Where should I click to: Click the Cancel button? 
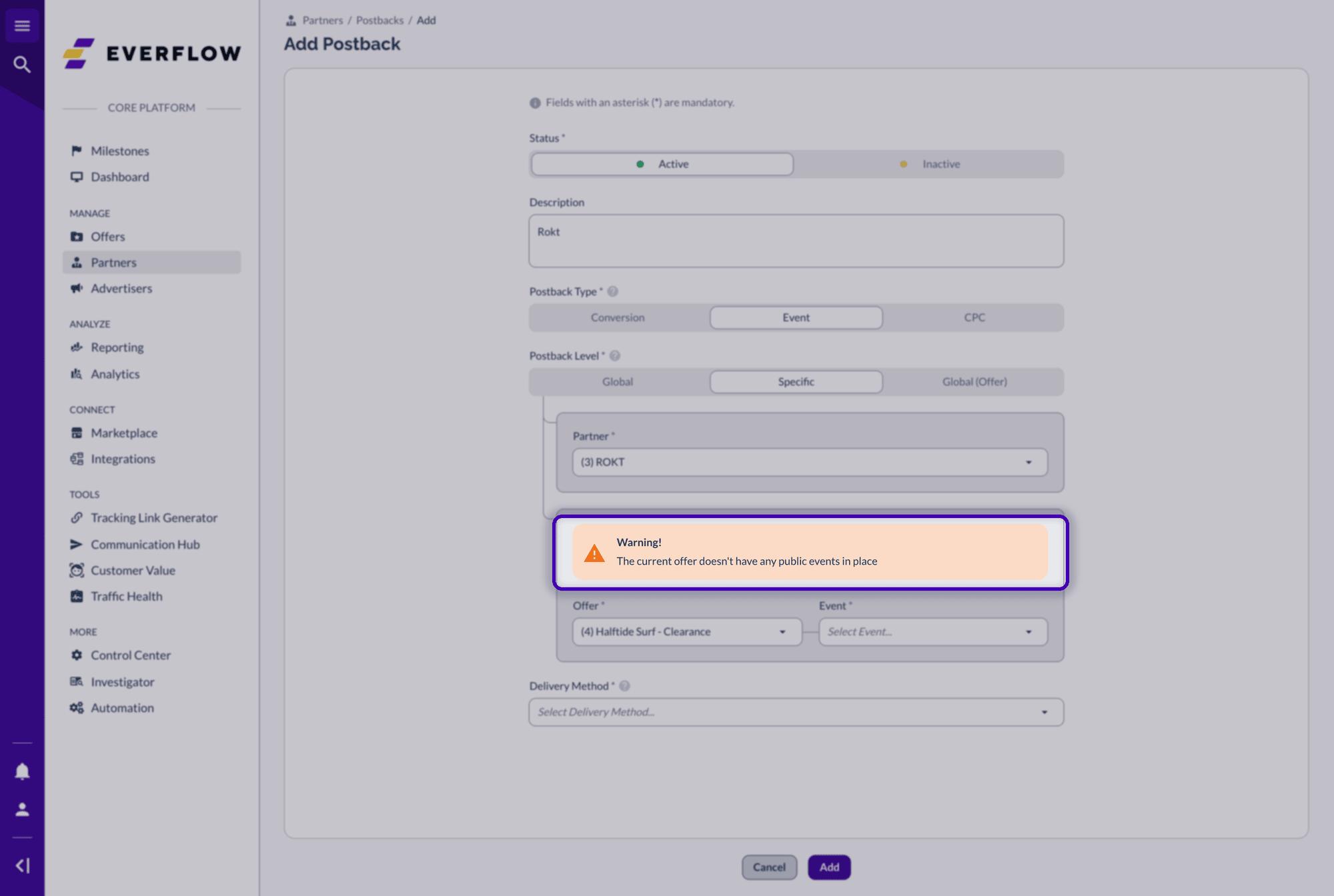pos(769,867)
